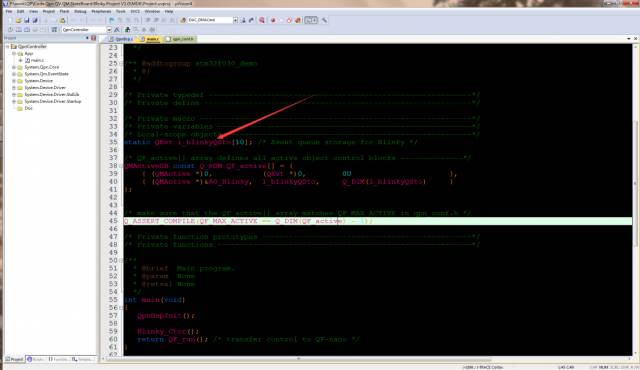The width and height of the screenshot is (640, 370).
Task: Click the Kill All Breakpoints icon
Action: coord(298,20)
